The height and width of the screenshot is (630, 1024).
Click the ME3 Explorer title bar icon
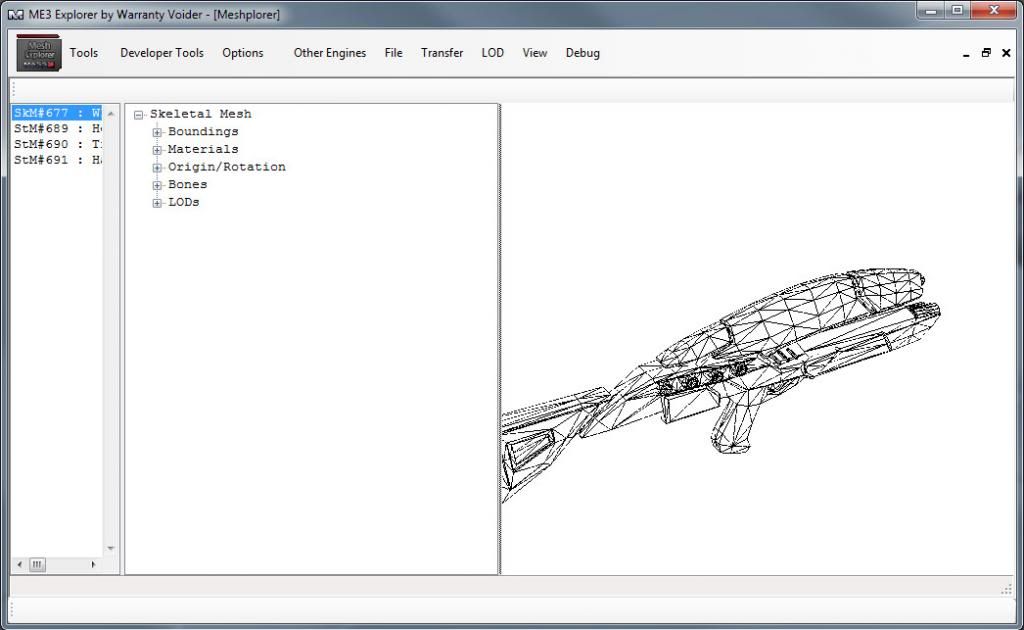point(16,14)
